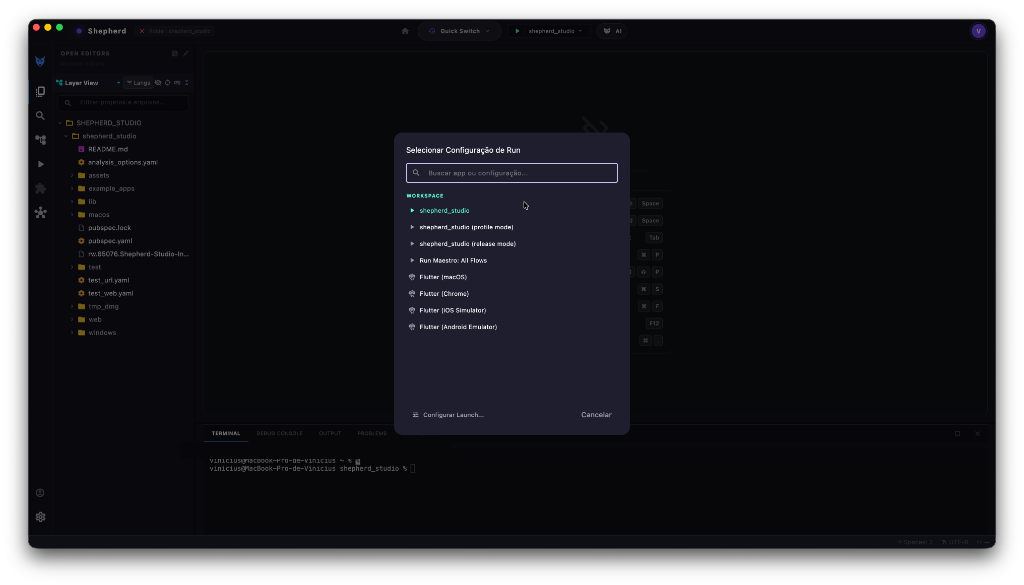Open the source control tree icon in sidebar
The width and height of the screenshot is (1024, 585).
tap(40, 140)
